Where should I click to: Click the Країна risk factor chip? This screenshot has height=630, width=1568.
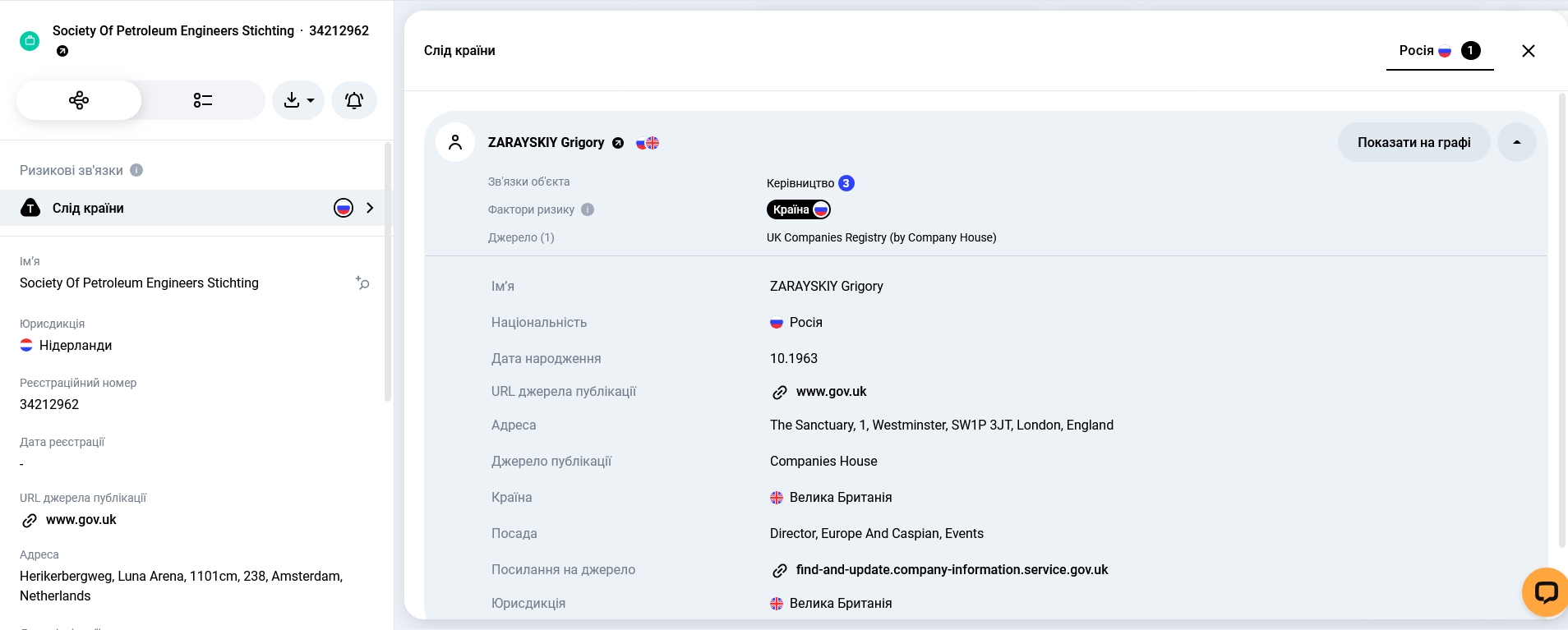[798, 209]
